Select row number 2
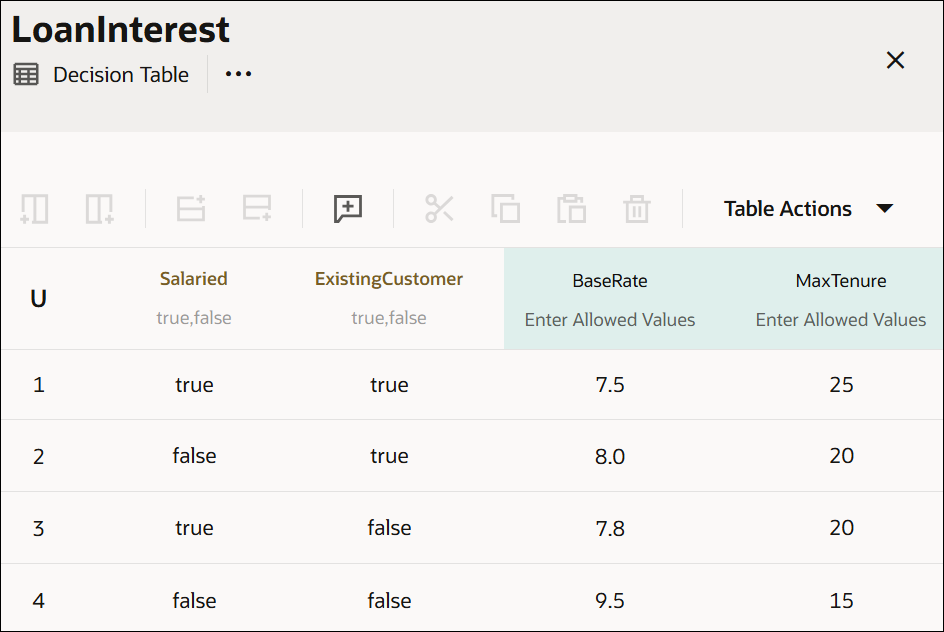 pyautogui.click(x=39, y=456)
